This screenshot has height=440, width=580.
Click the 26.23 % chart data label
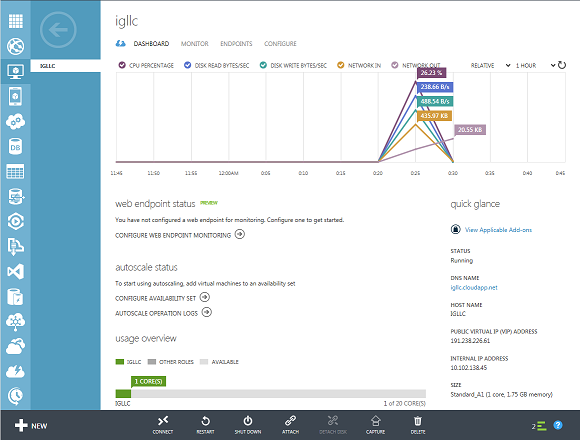pos(431,72)
